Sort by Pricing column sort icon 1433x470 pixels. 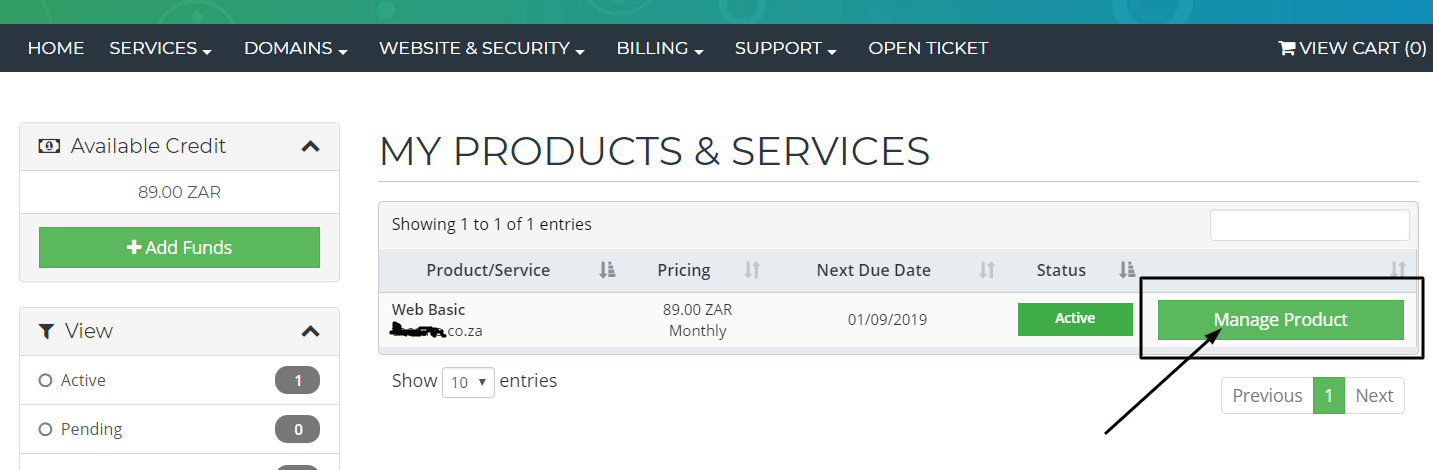point(753,270)
